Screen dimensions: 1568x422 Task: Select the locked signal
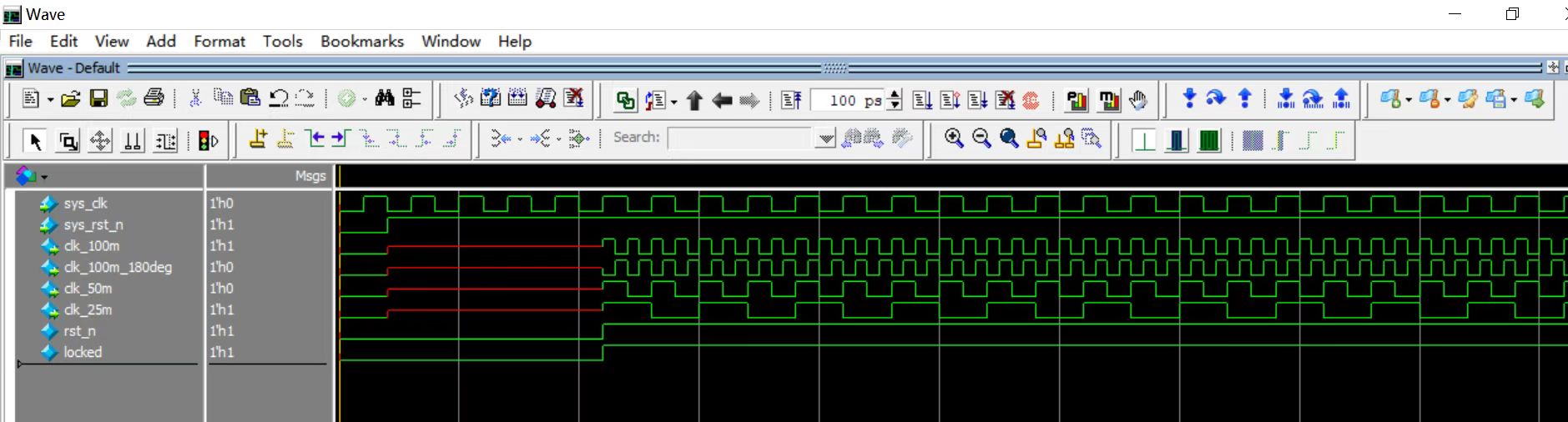(83, 352)
